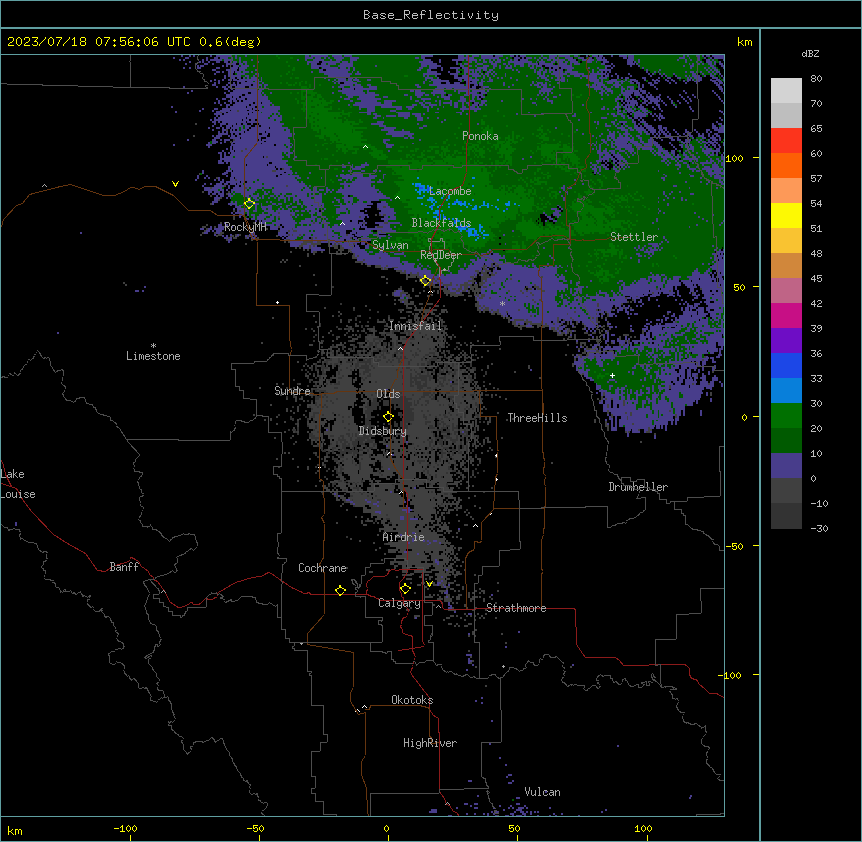Click the asterisk marker above Limestone
This screenshot has width=862, height=842.
click(153, 346)
